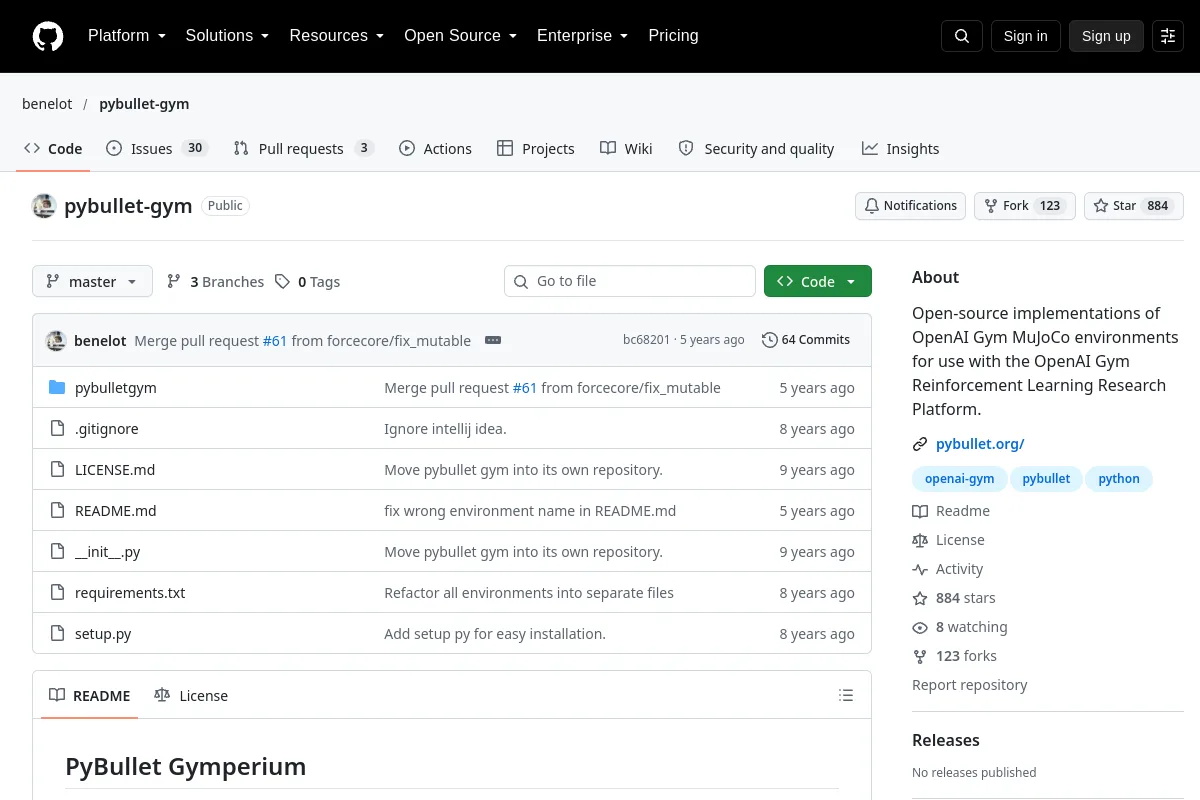This screenshot has width=1200, height=800.
Task: Expand the Enterprise menu
Action: click(582, 36)
